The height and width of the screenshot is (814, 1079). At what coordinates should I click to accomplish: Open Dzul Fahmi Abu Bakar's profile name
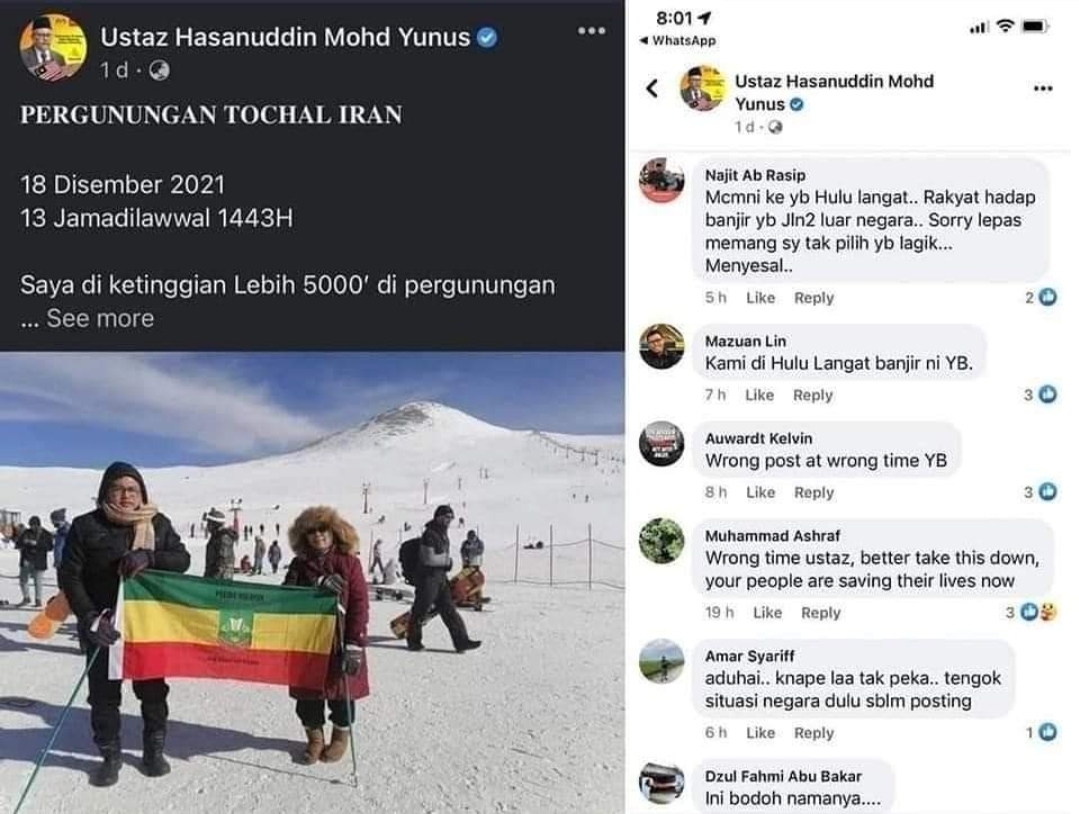783,776
